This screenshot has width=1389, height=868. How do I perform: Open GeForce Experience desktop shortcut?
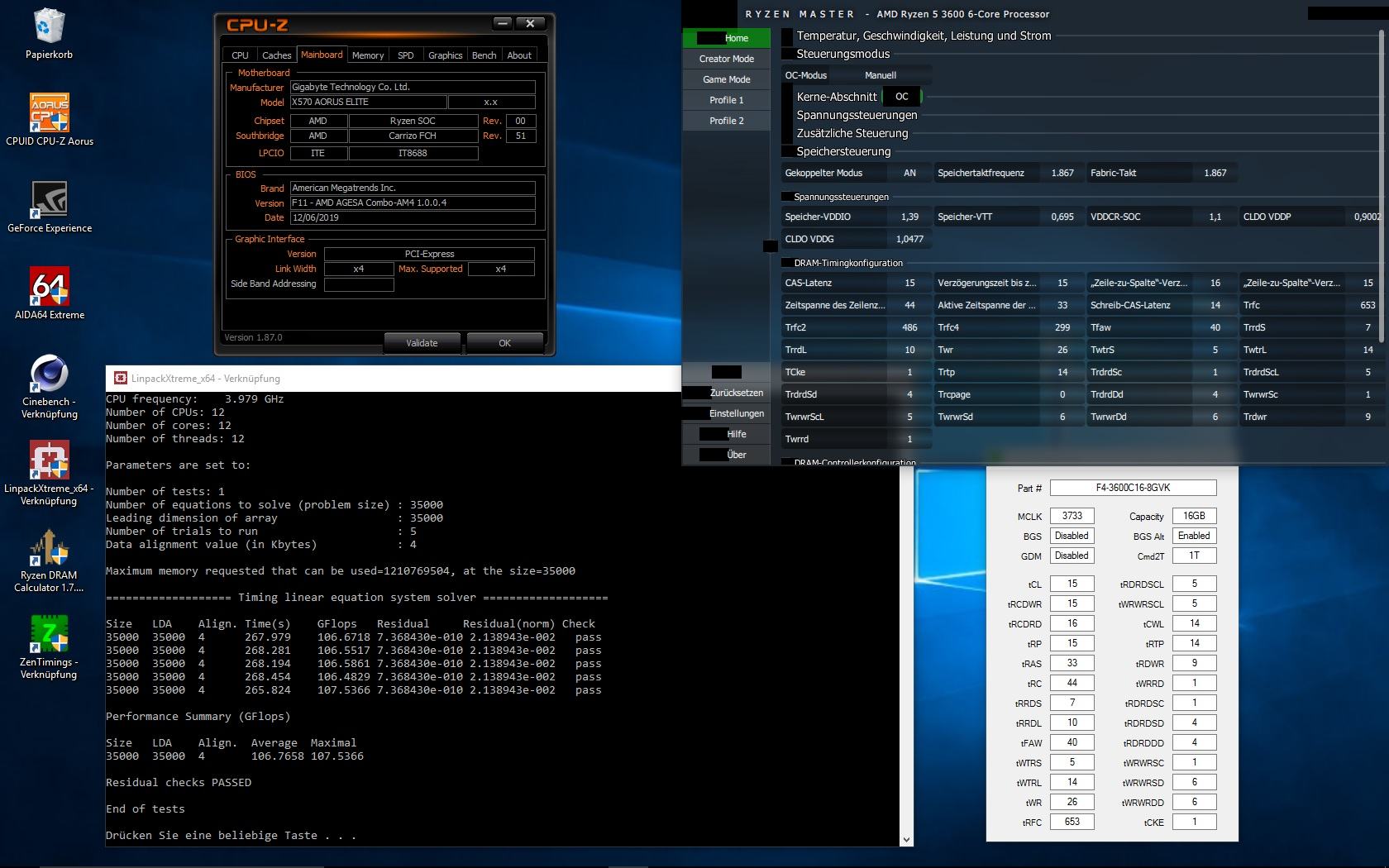50,207
